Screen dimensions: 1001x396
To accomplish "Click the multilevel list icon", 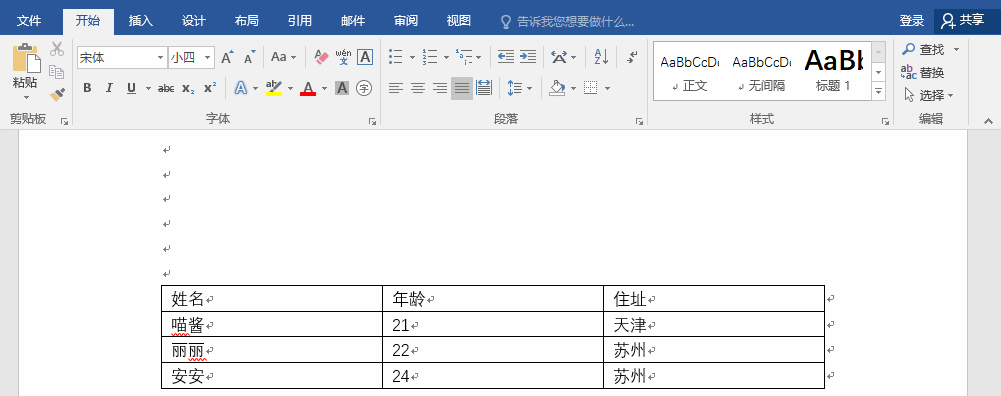I will (x=464, y=57).
